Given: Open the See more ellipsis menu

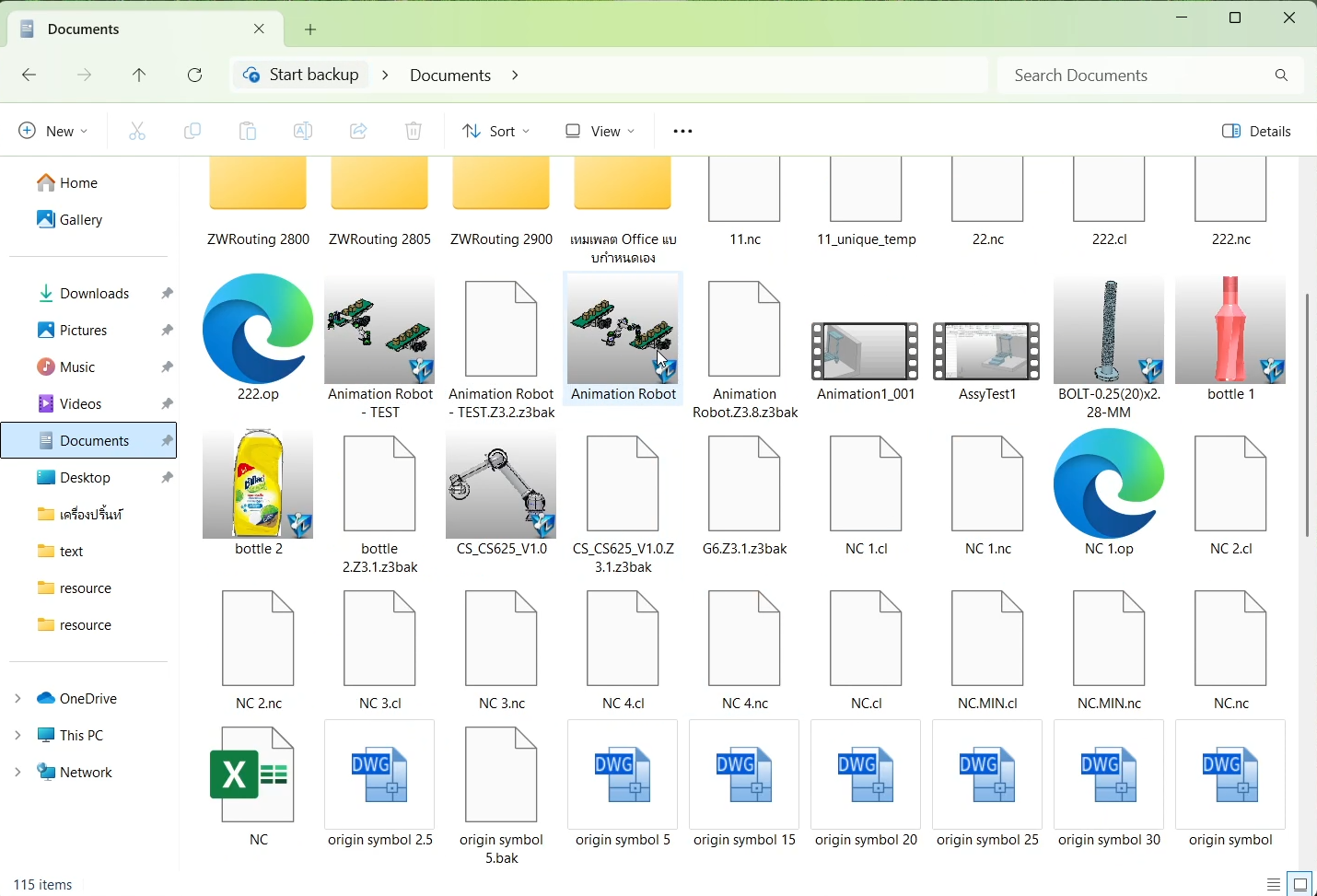Looking at the screenshot, I should 683,132.
